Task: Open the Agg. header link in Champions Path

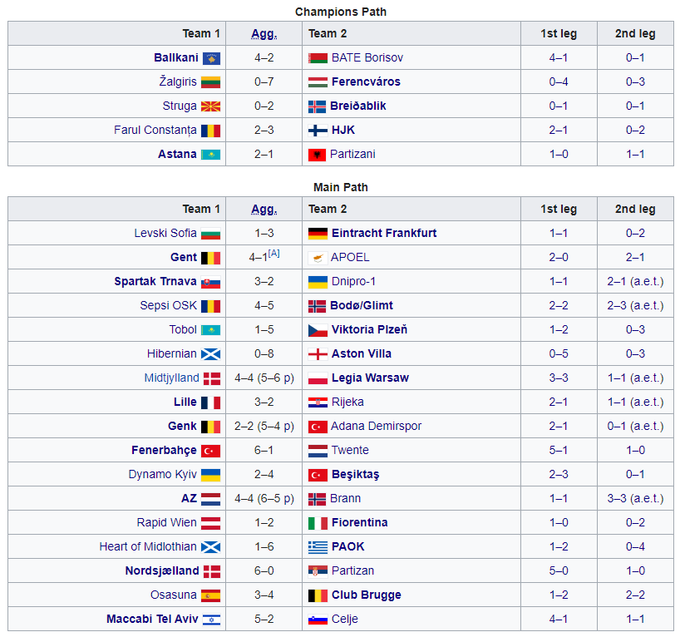Action: point(263,33)
